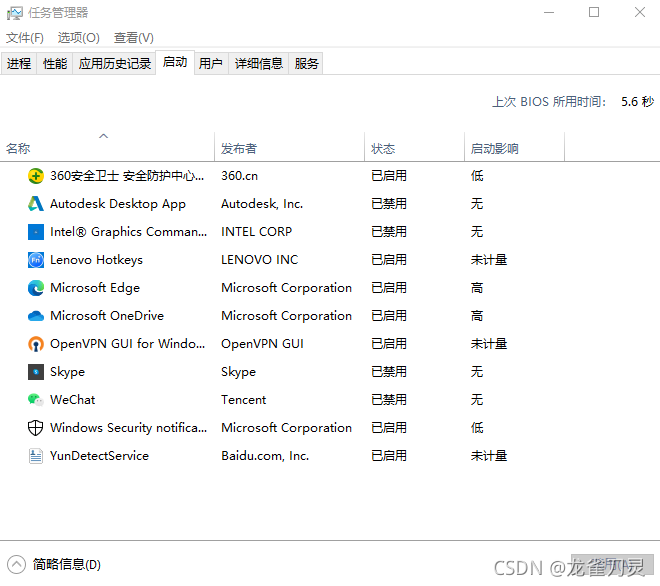660x586 pixels.
Task: Click the Microsoft Edge icon
Action: [36, 288]
